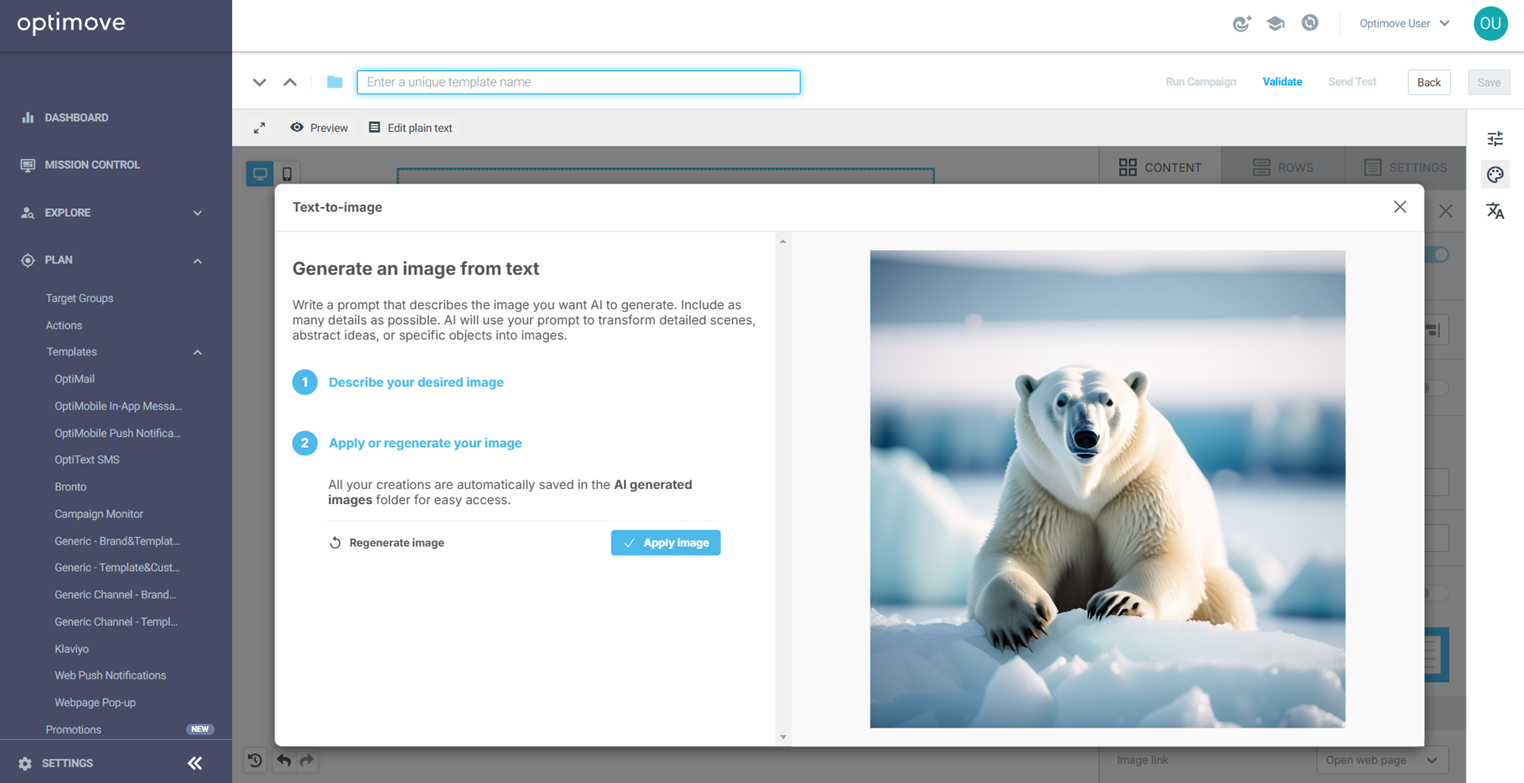Switch to desktop view toggle

[260, 174]
